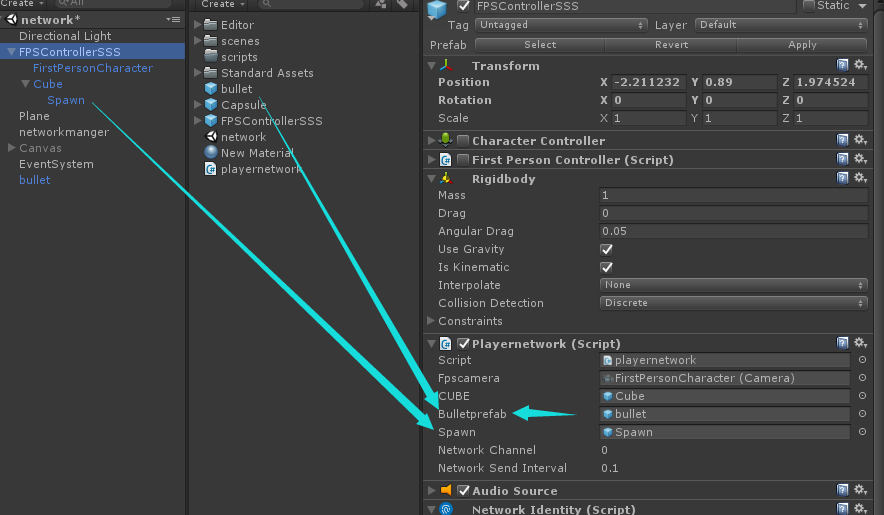Image resolution: width=884 pixels, height=515 pixels.
Task: Click the object name field FPSControllerSSS
Action: pos(634,6)
